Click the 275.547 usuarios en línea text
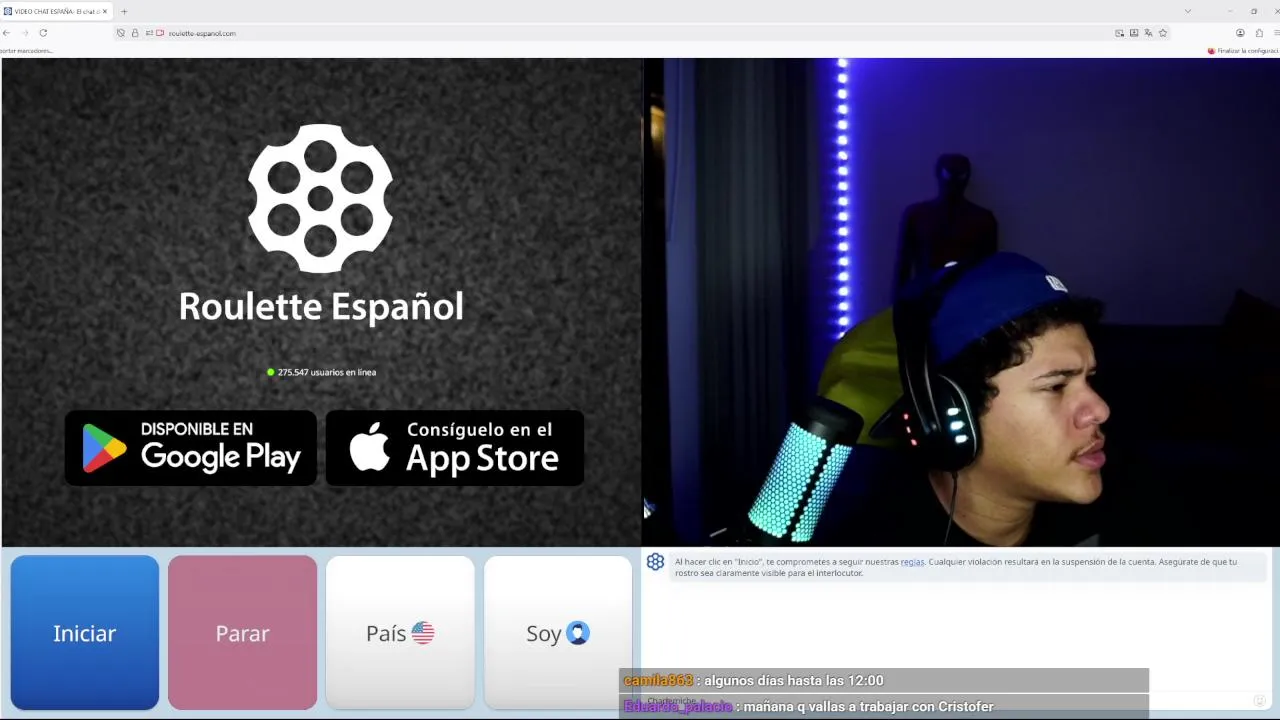 tap(327, 372)
